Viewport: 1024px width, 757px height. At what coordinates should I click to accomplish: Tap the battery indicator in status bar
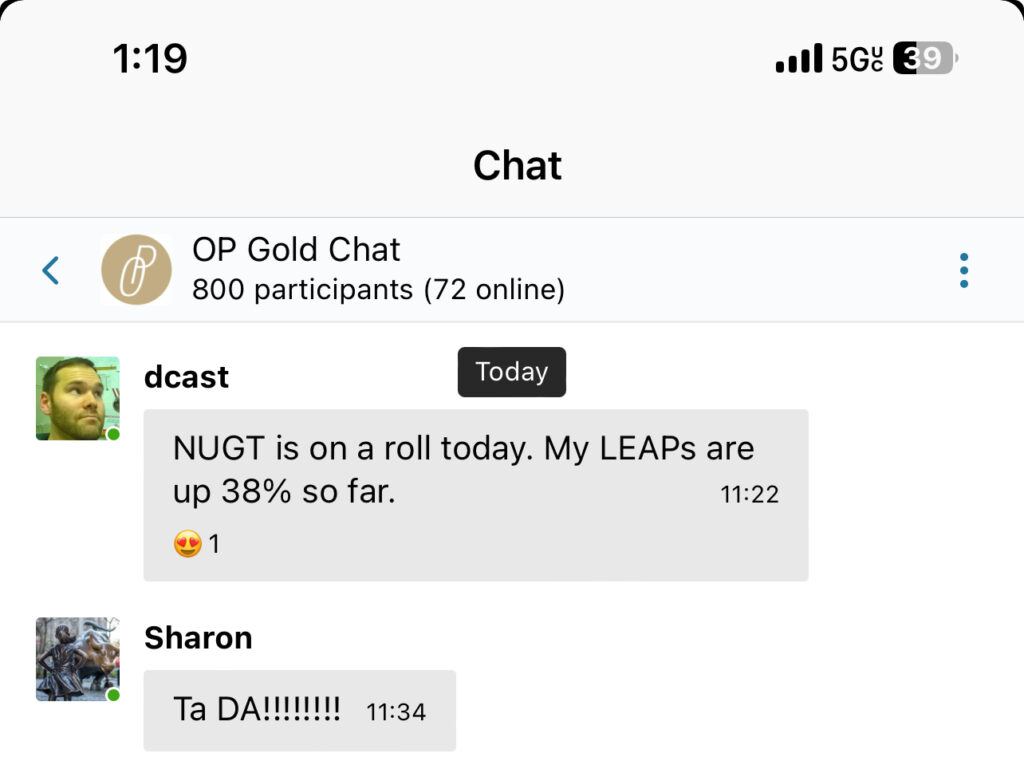click(924, 59)
